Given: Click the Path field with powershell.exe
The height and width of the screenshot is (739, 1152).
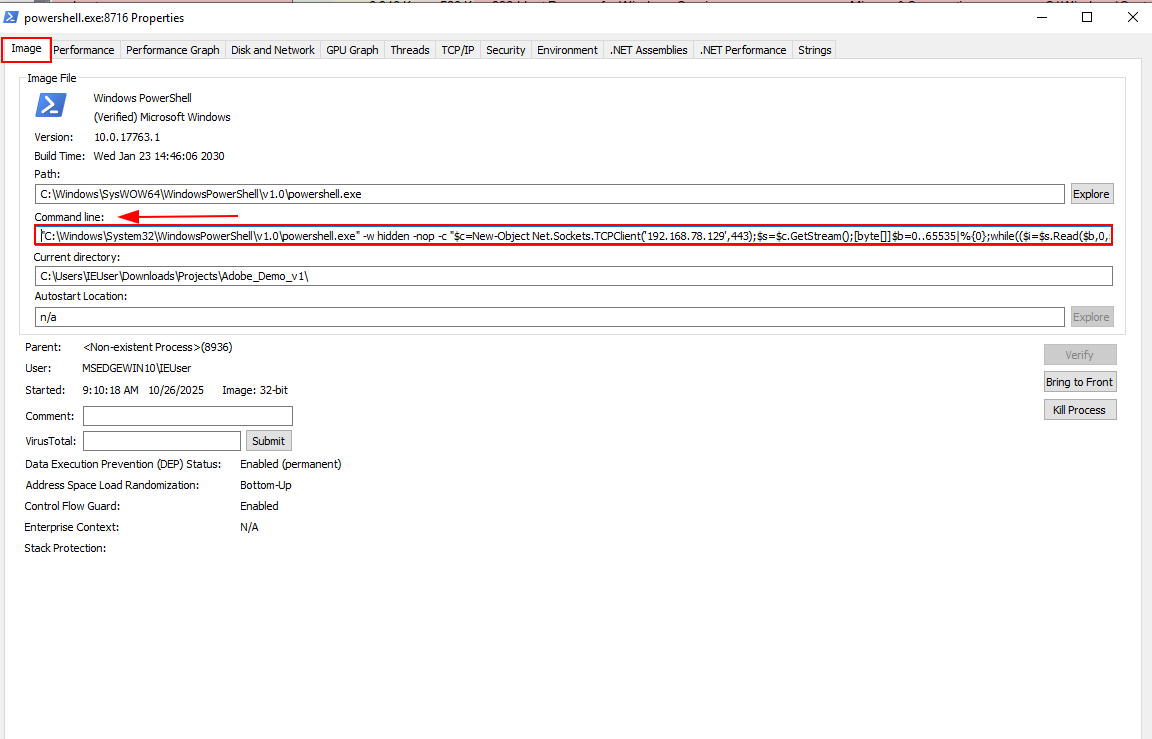Looking at the screenshot, I should (550, 194).
